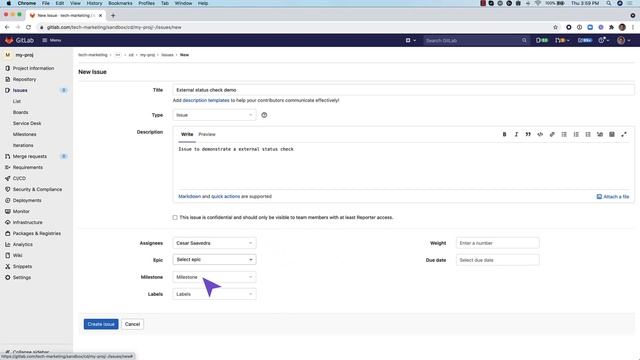Click the Title input field
This screenshot has width=640, height=360.
coord(403,90)
